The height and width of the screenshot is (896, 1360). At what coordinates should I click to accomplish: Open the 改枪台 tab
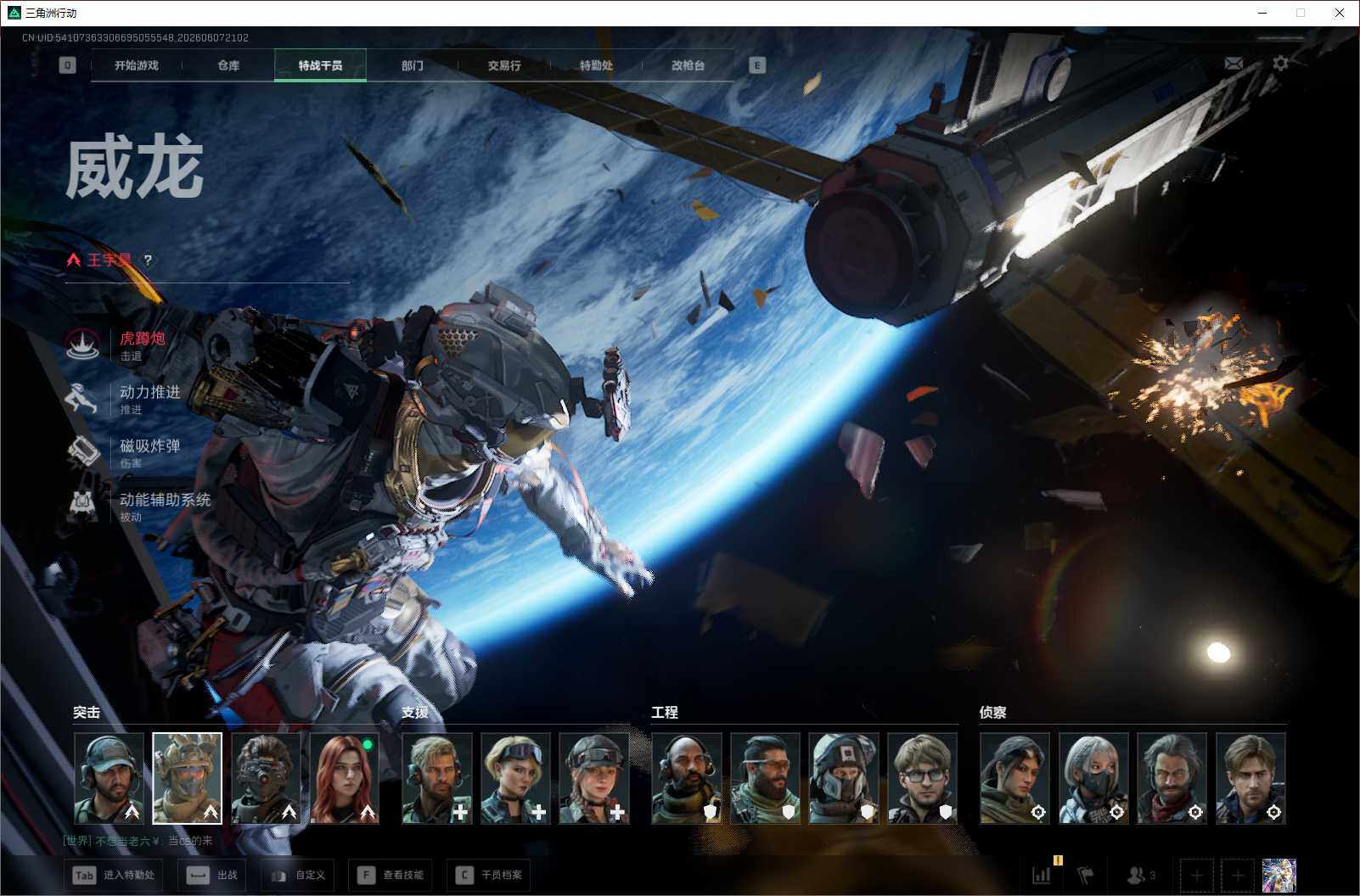pos(688,65)
